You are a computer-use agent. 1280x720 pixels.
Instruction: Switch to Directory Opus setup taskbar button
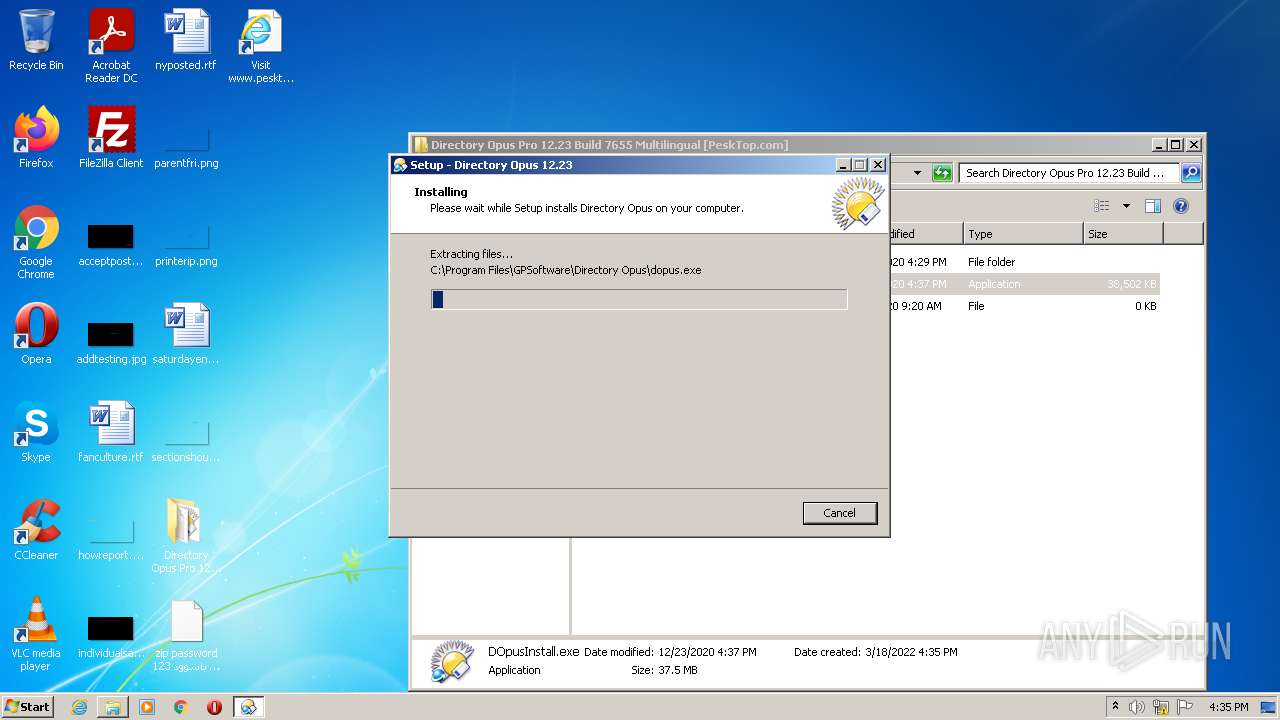248,707
